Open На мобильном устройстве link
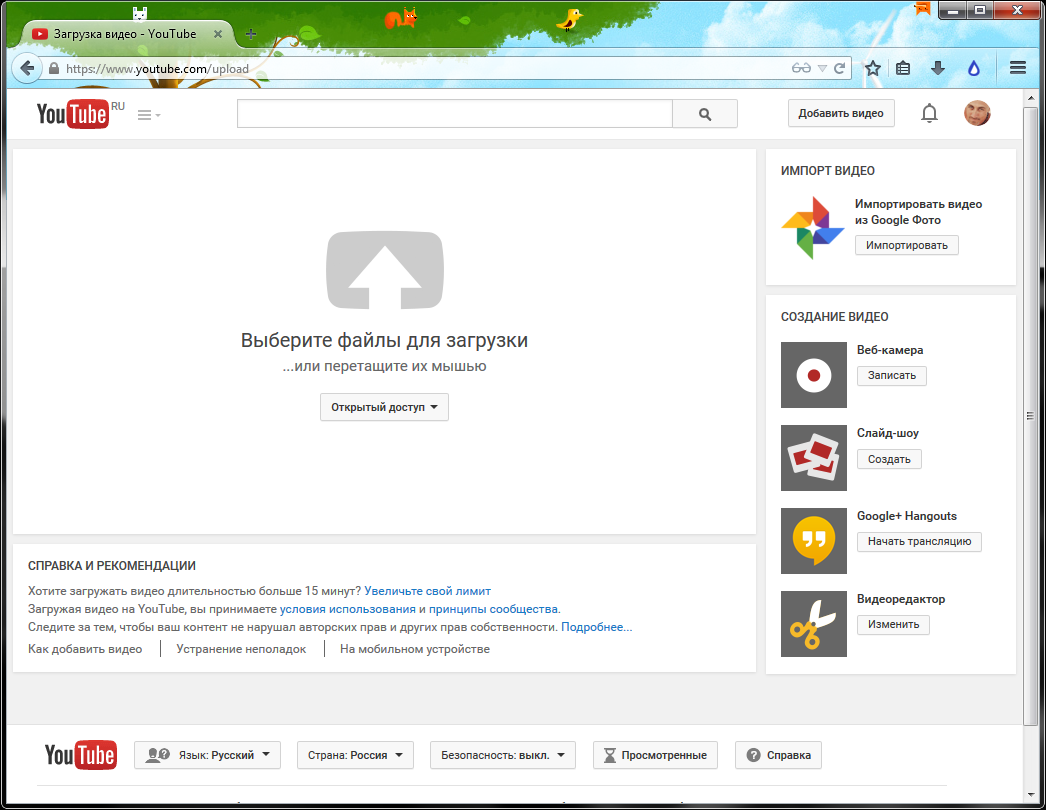Image resolution: width=1046 pixels, height=810 pixels. click(x=414, y=649)
